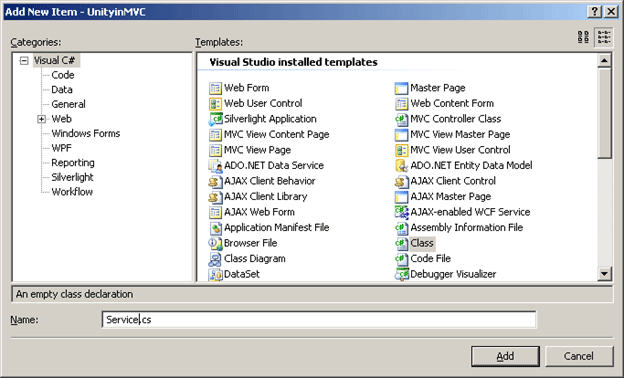
Task: Pick the MVC Controller Class icon
Action: pos(402,119)
